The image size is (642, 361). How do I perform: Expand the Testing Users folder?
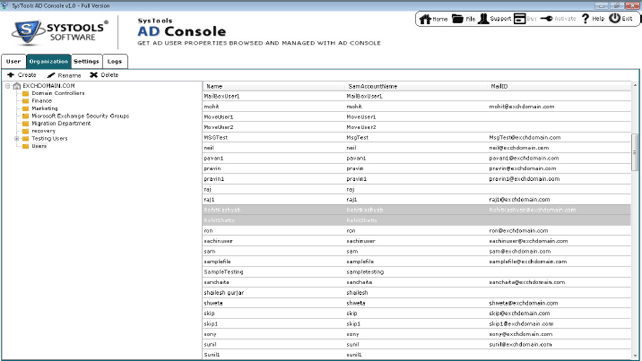pyautogui.click(x=17, y=139)
